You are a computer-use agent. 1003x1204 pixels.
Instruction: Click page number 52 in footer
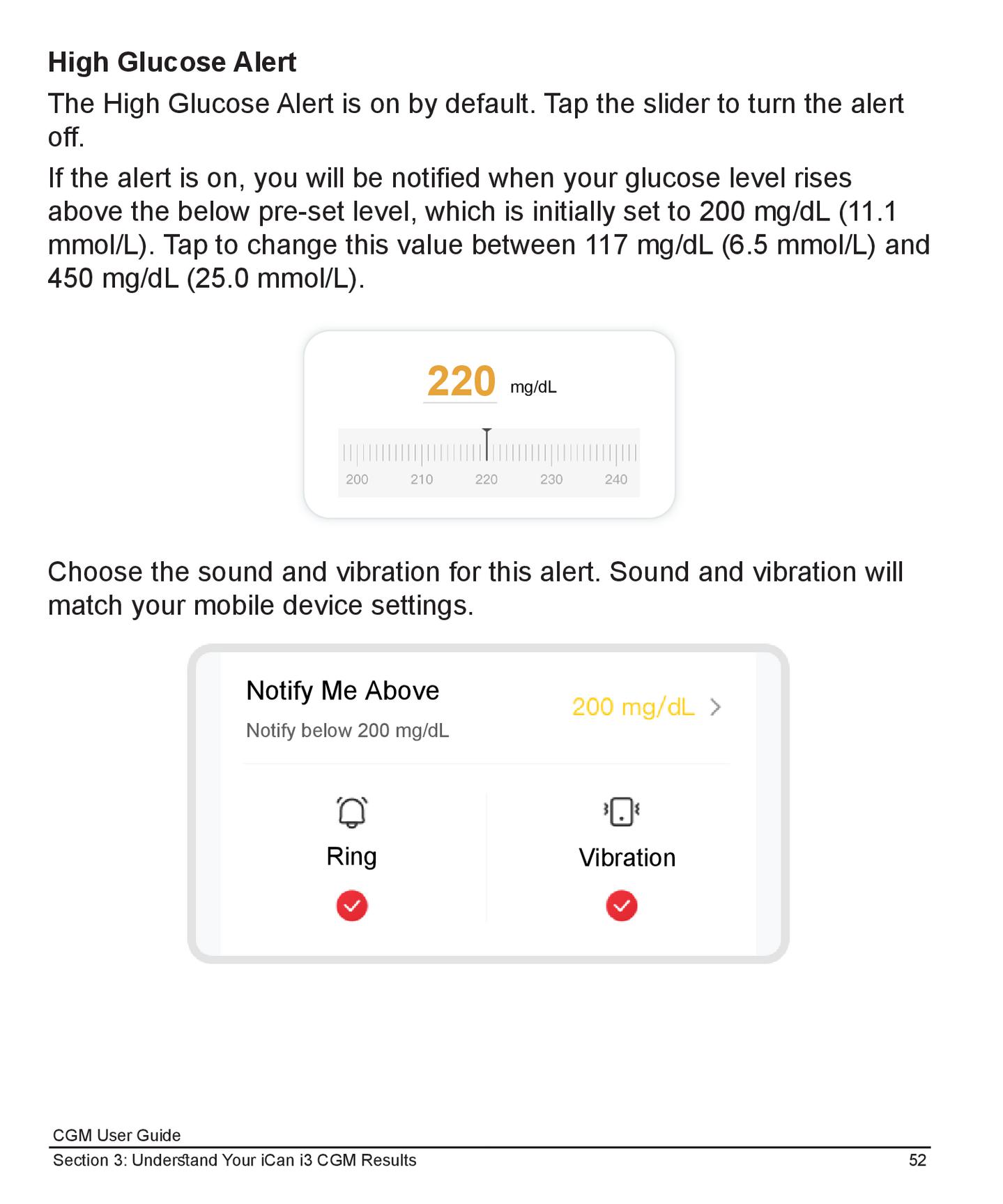pos(917,1160)
